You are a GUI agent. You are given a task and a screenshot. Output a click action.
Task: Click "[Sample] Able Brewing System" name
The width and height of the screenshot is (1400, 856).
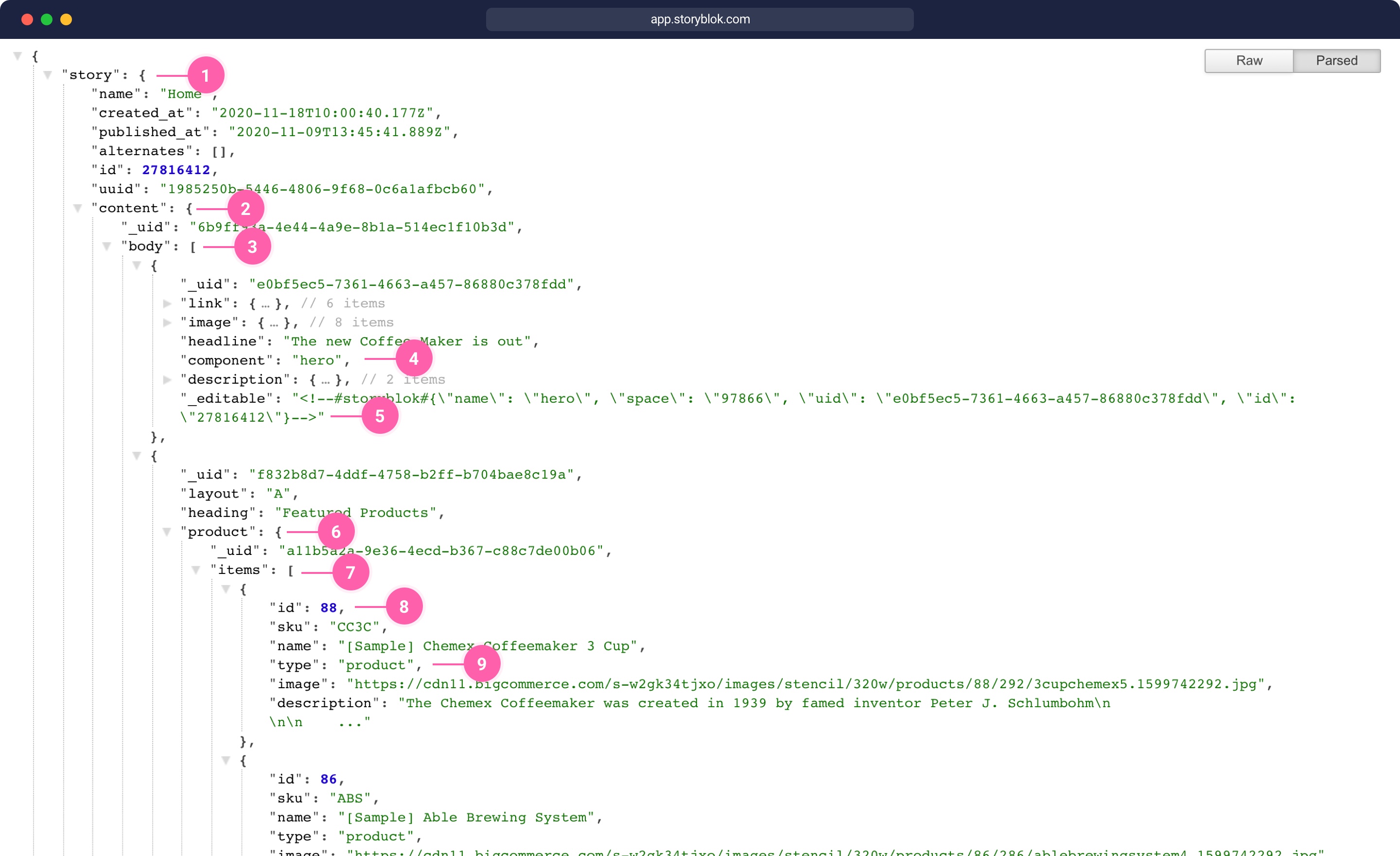[467, 818]
